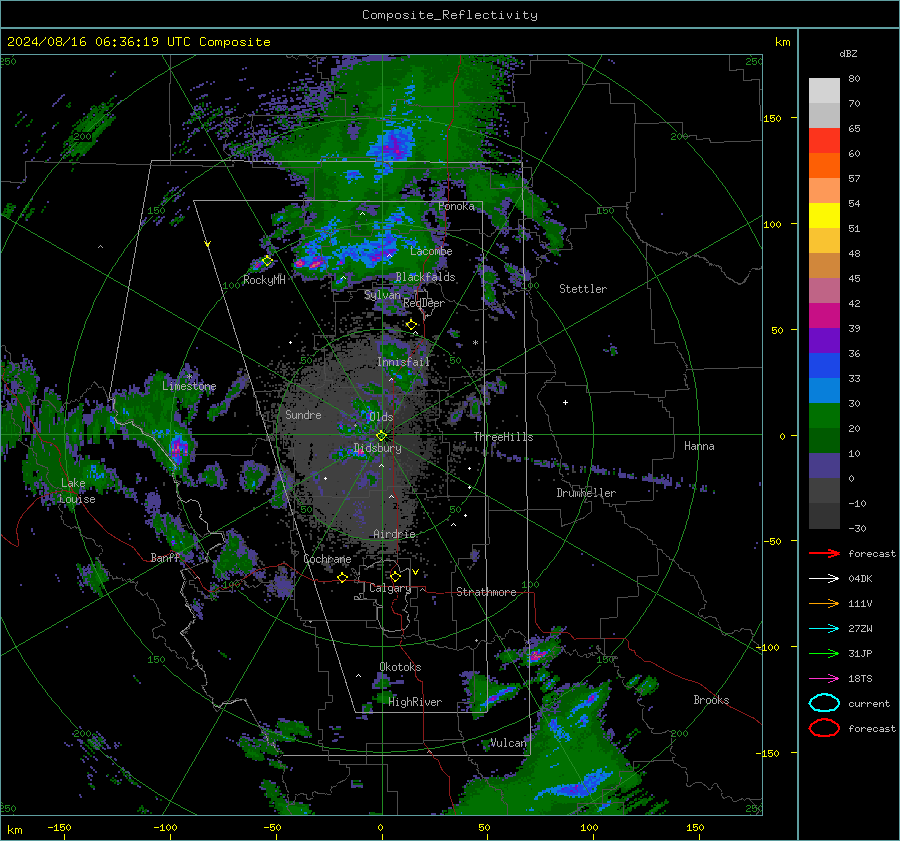Click the Composite_Reflectivity title text

(x=449, y=15)
